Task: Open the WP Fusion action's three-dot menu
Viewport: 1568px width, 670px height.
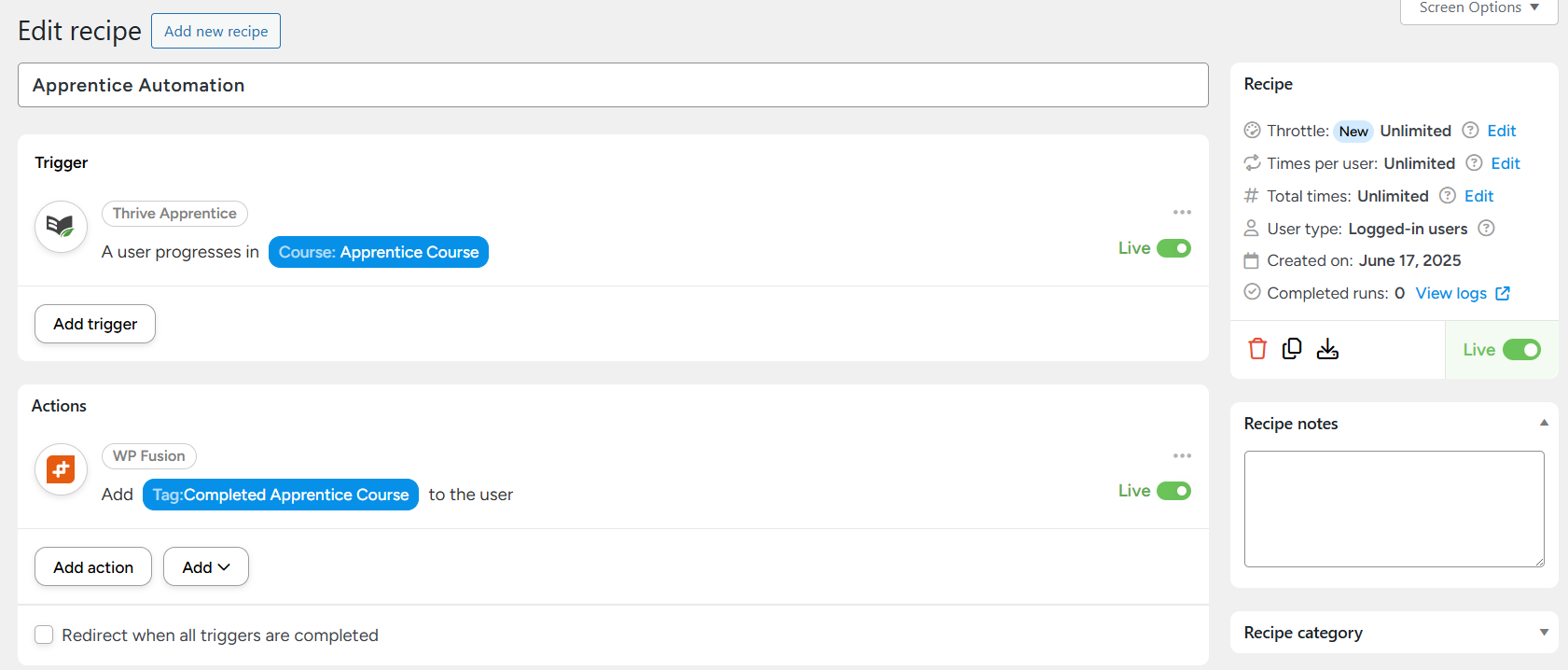Action: (x=1182, y=455)
